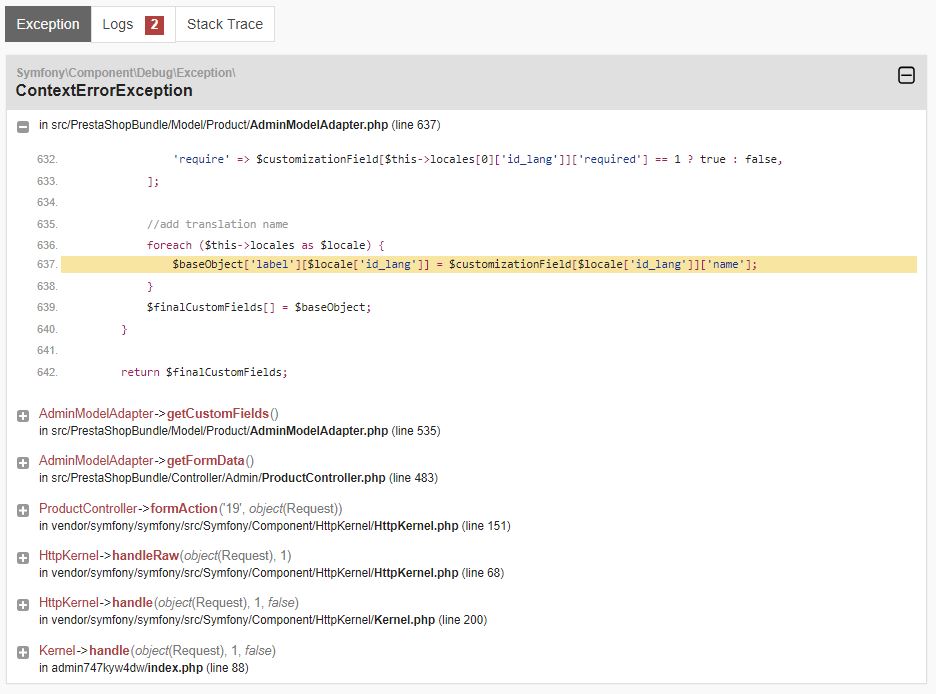The width and height of the screenshot is (936, 694).
Task: Expand the ProductController formAction trace entry
Action: click(x=23, y=510)
